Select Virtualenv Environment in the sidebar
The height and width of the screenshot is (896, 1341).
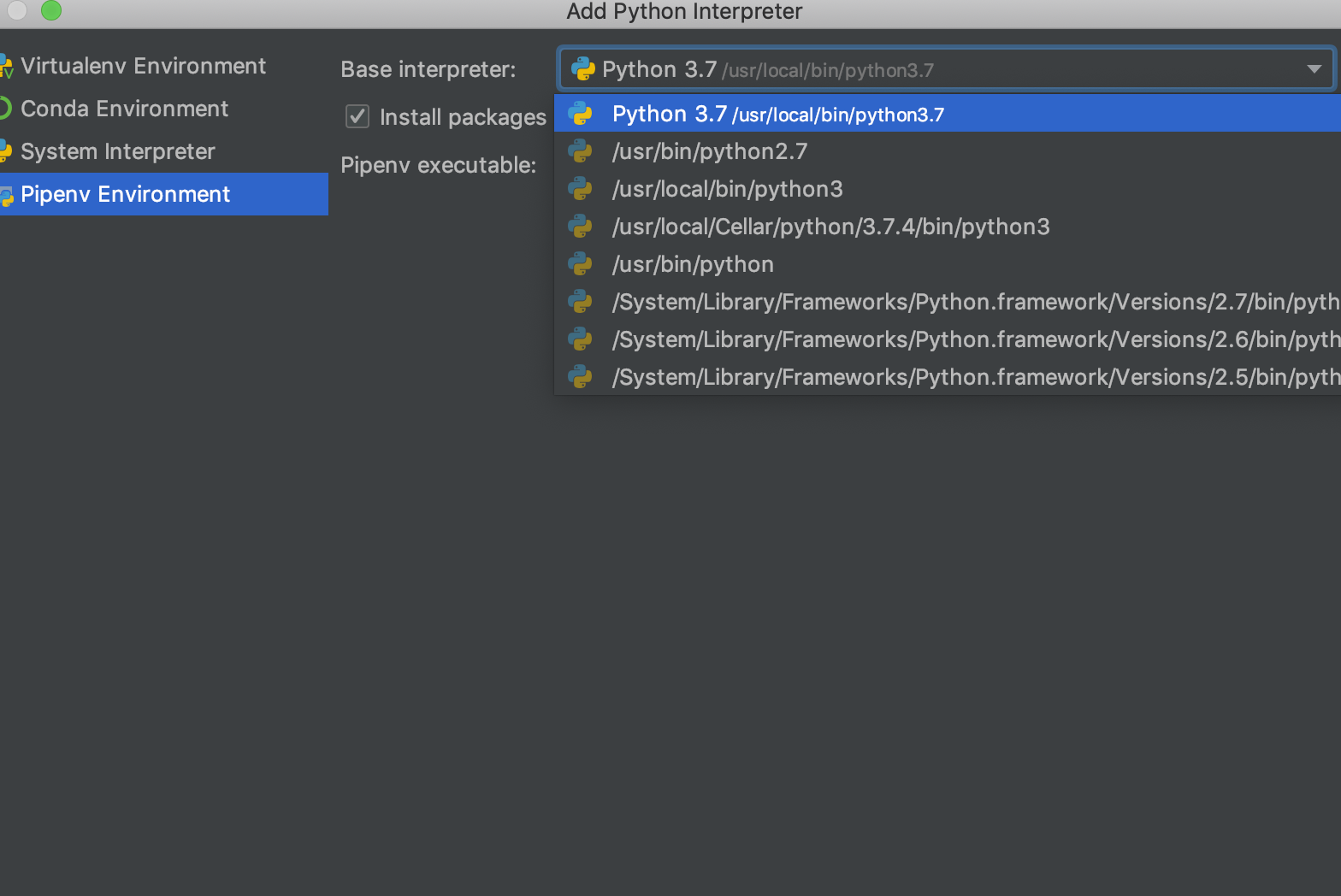[163, 66]
